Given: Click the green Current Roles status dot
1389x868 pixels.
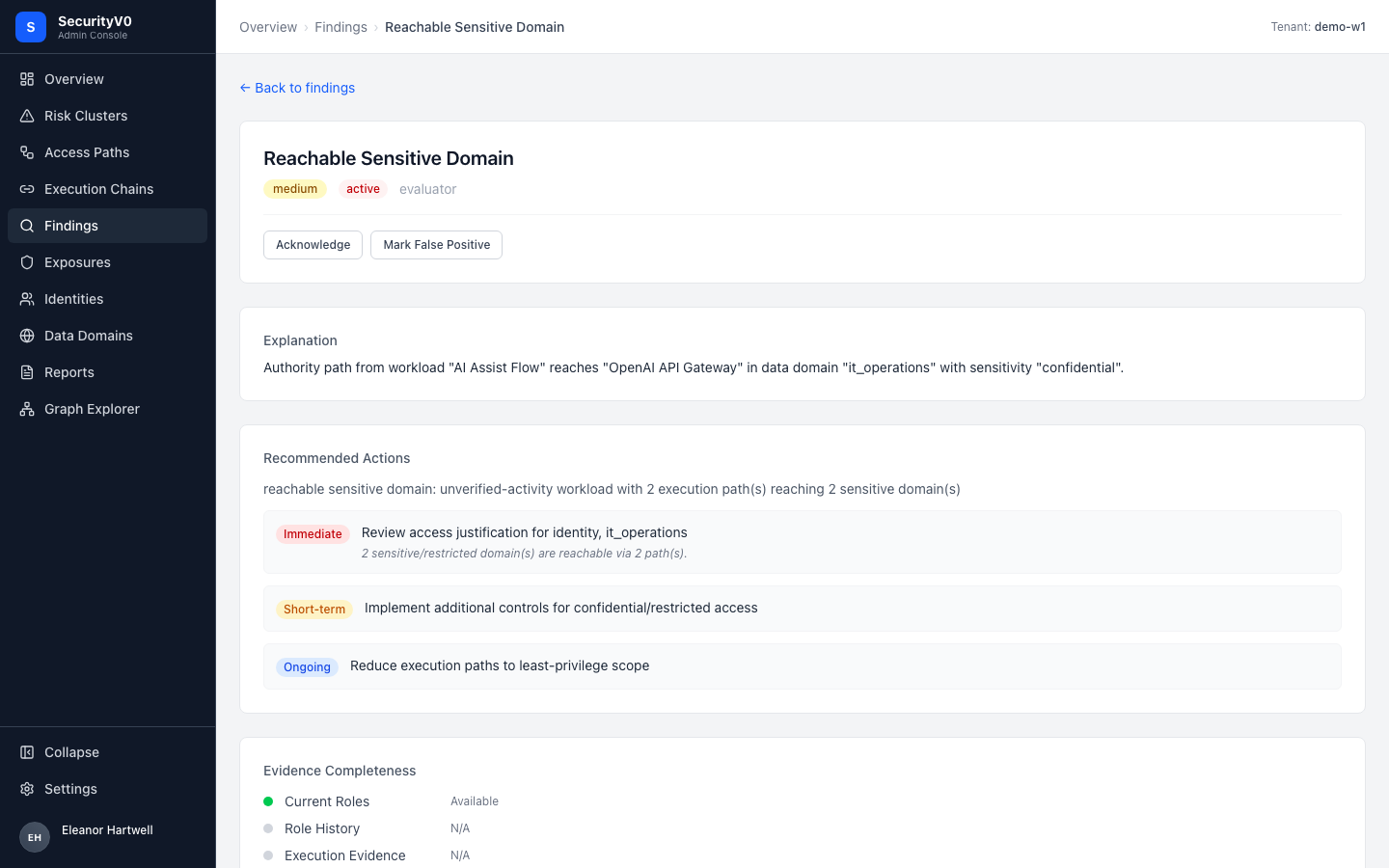Looking at the screenshot, I should click(268, 801).
